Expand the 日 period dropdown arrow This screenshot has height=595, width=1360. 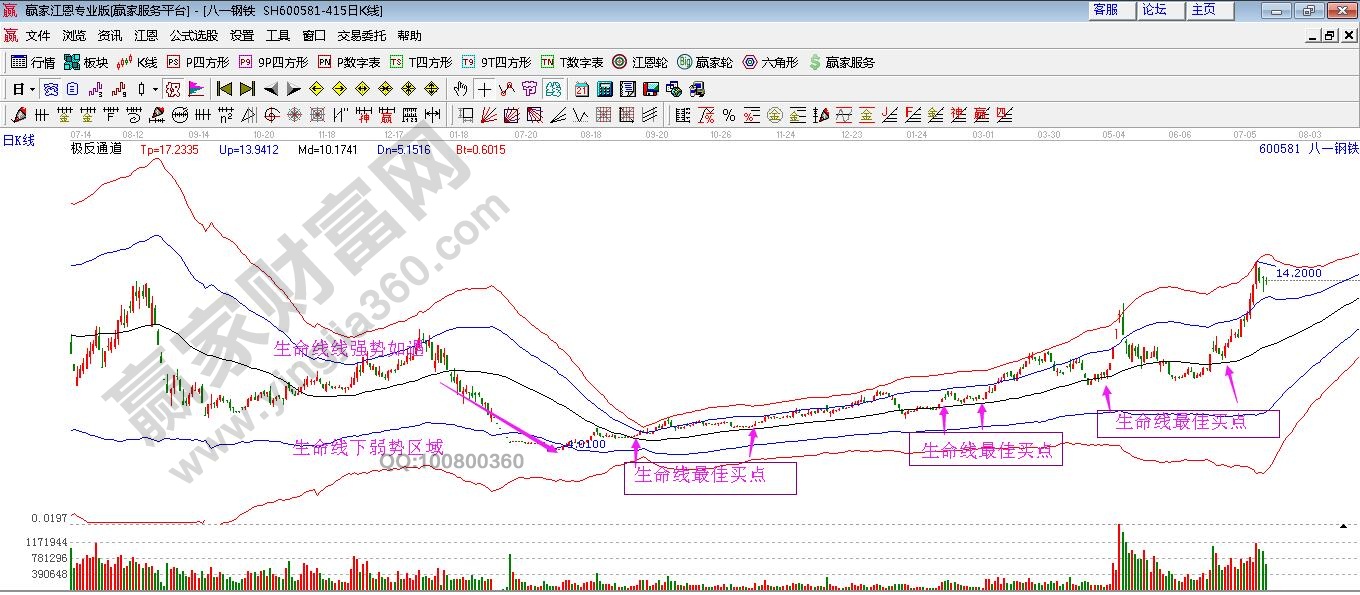pos(32,89)
